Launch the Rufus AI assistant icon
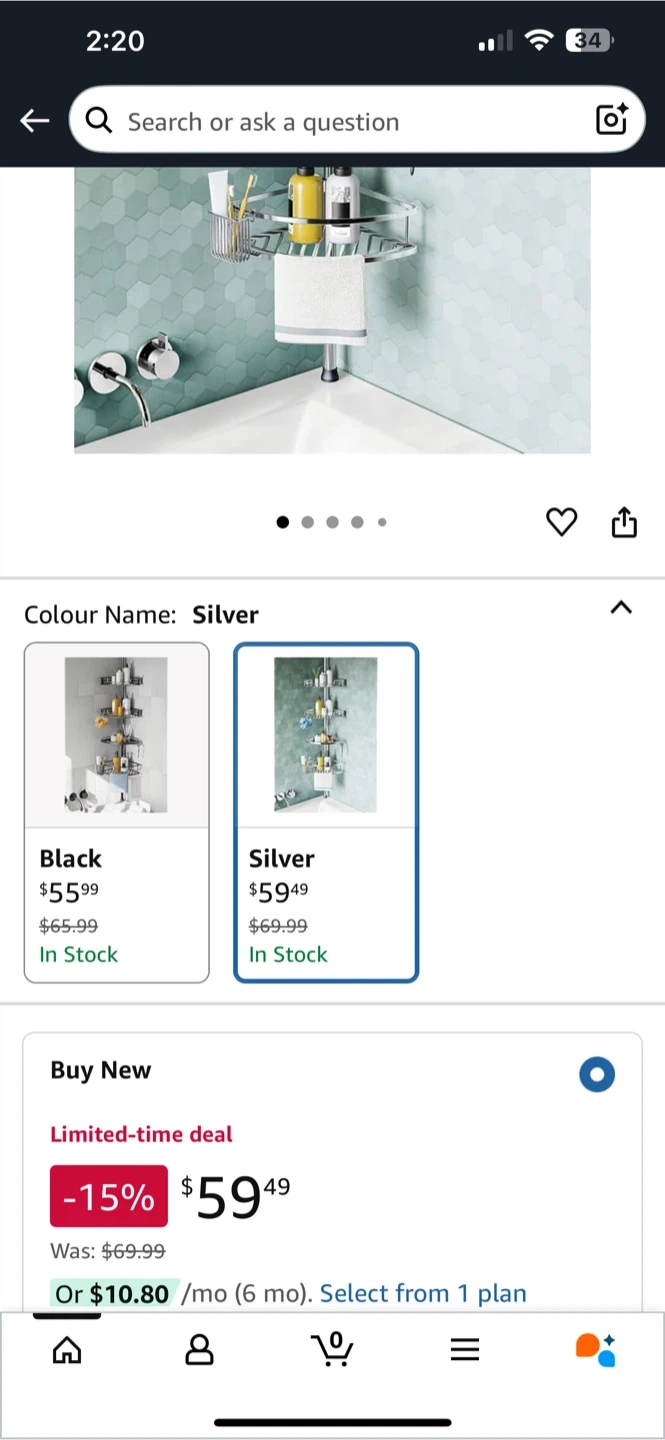Viewport: 665px width, 1440px height. 596,1349
